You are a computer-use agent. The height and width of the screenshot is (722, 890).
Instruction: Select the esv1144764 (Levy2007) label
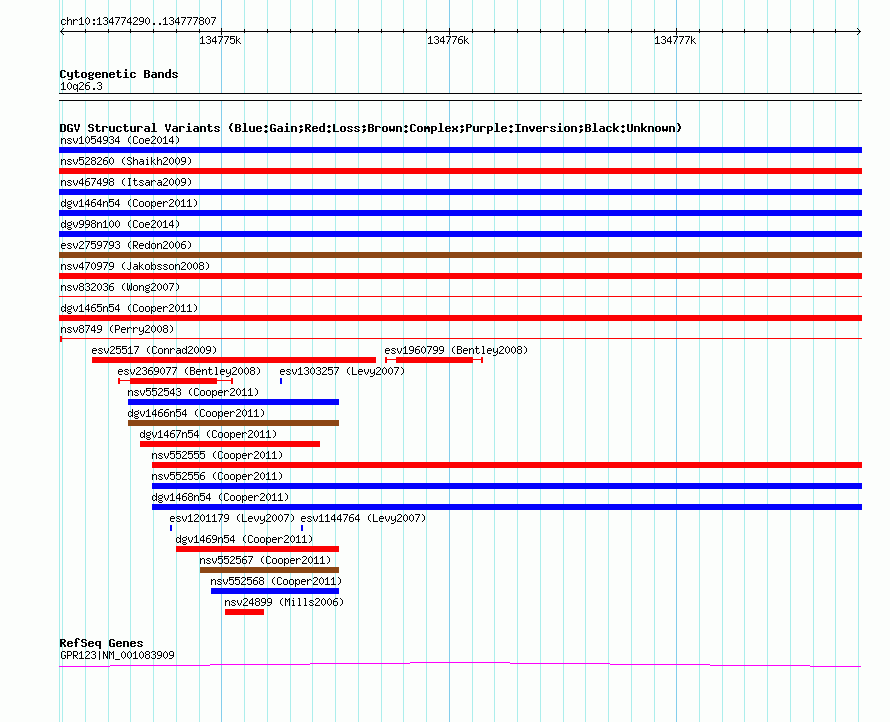point(363,518)
